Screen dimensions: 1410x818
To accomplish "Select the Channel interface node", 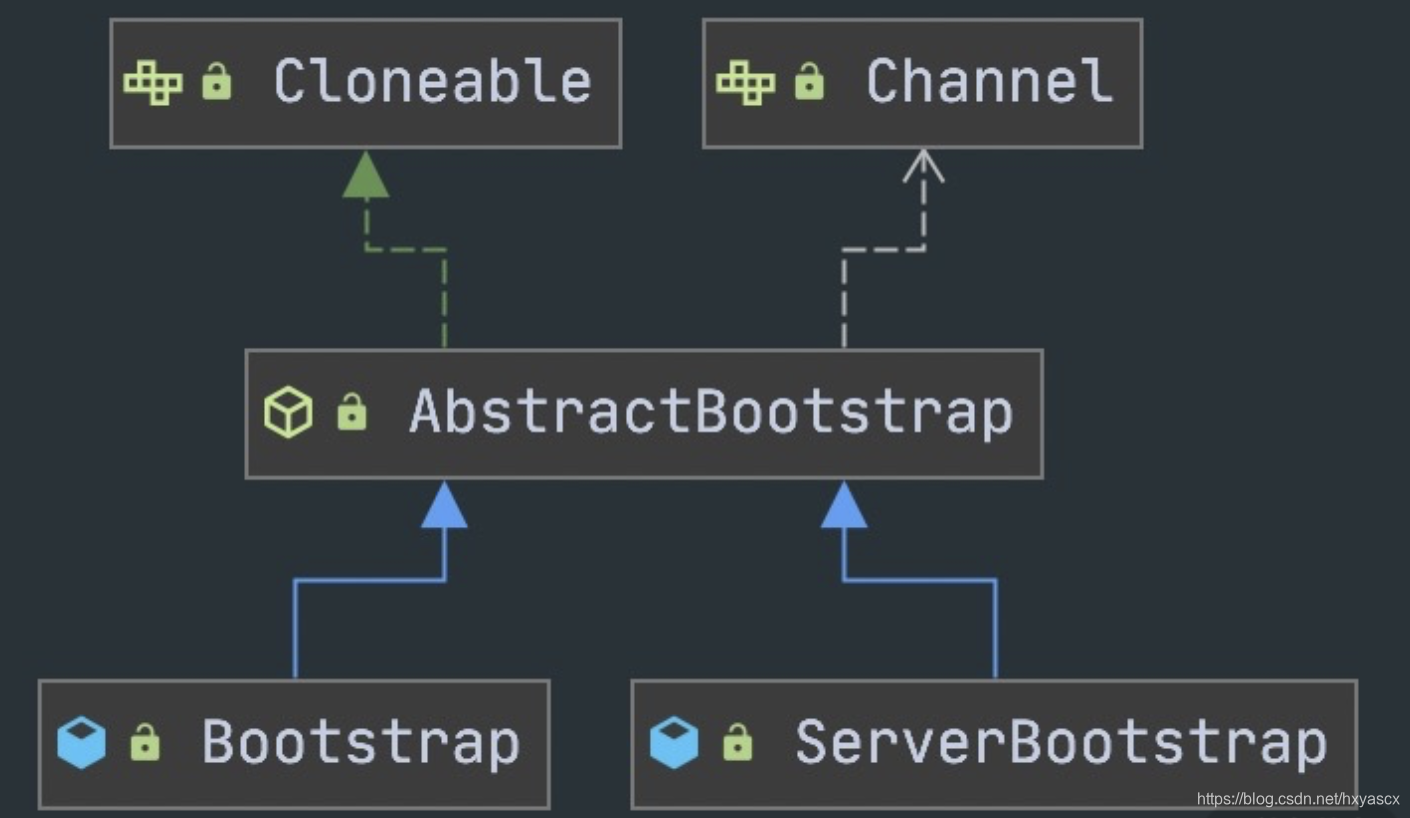I will click(922, 83).
